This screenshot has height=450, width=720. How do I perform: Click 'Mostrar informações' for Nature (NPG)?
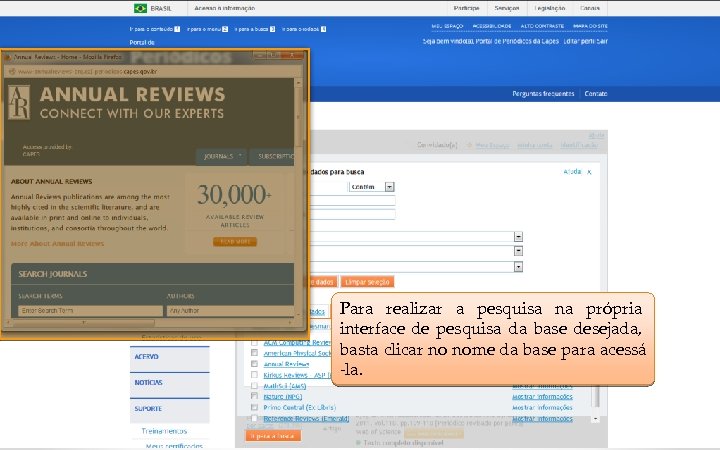pos(542,396)
